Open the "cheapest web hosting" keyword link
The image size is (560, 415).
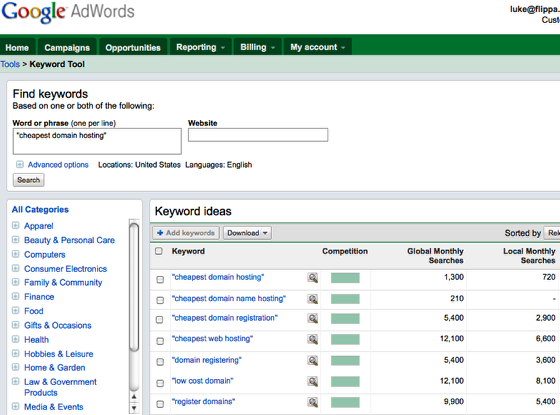pos(212,339)
